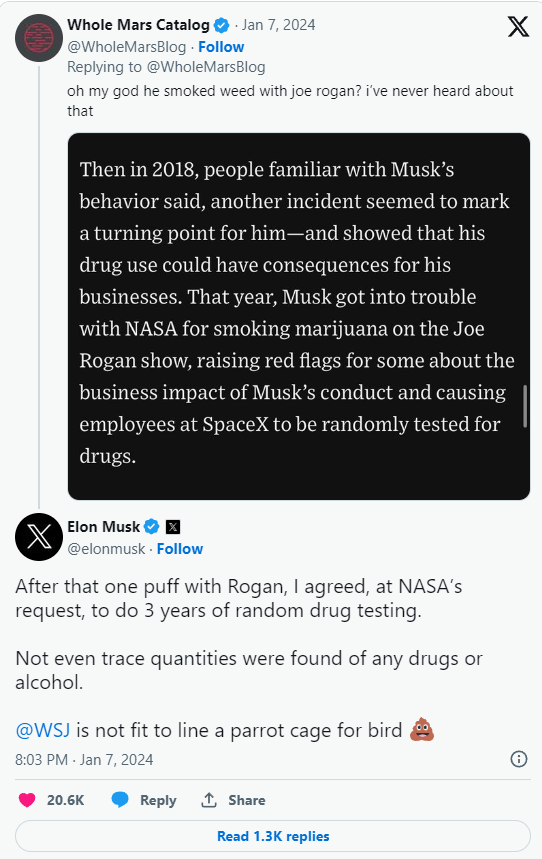Click Elon Musk's blue verified checkmark

pos(151,527)
